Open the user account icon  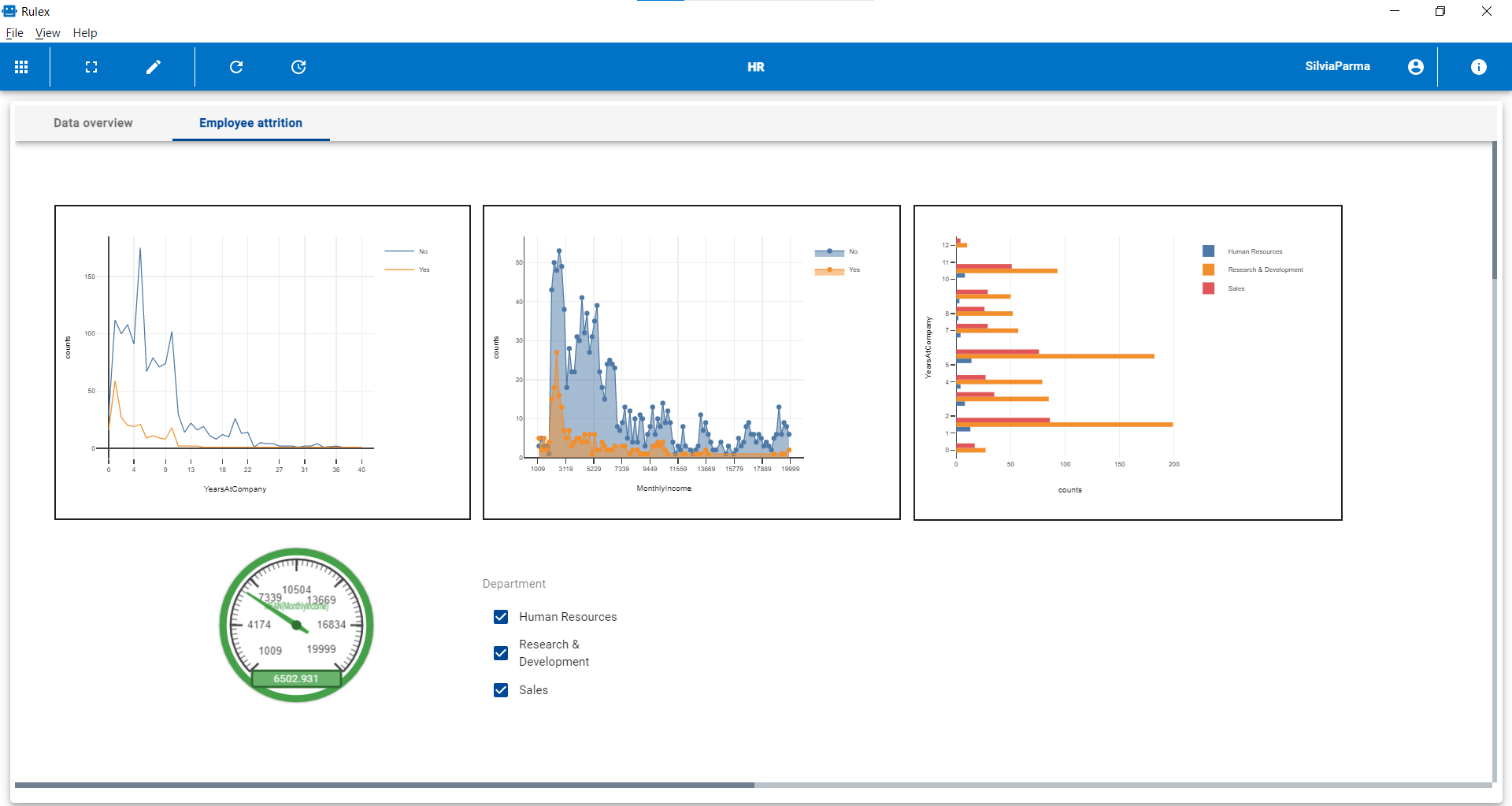click(1415, 67)
